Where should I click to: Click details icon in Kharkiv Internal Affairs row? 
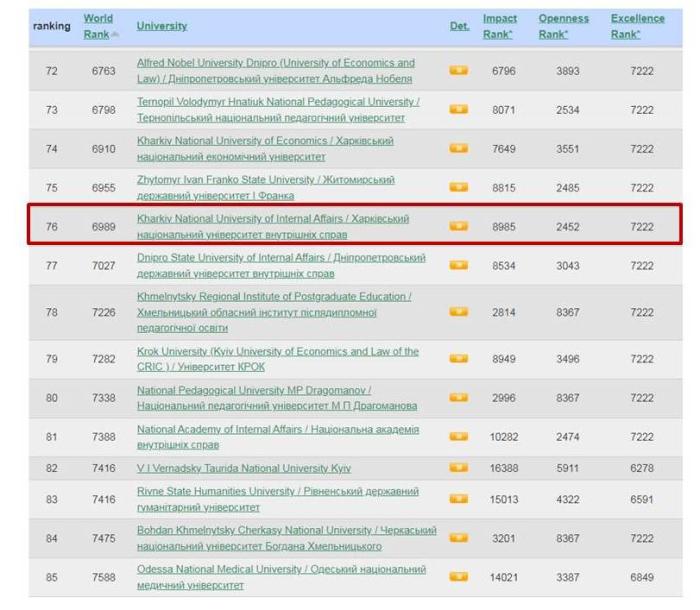458,226
